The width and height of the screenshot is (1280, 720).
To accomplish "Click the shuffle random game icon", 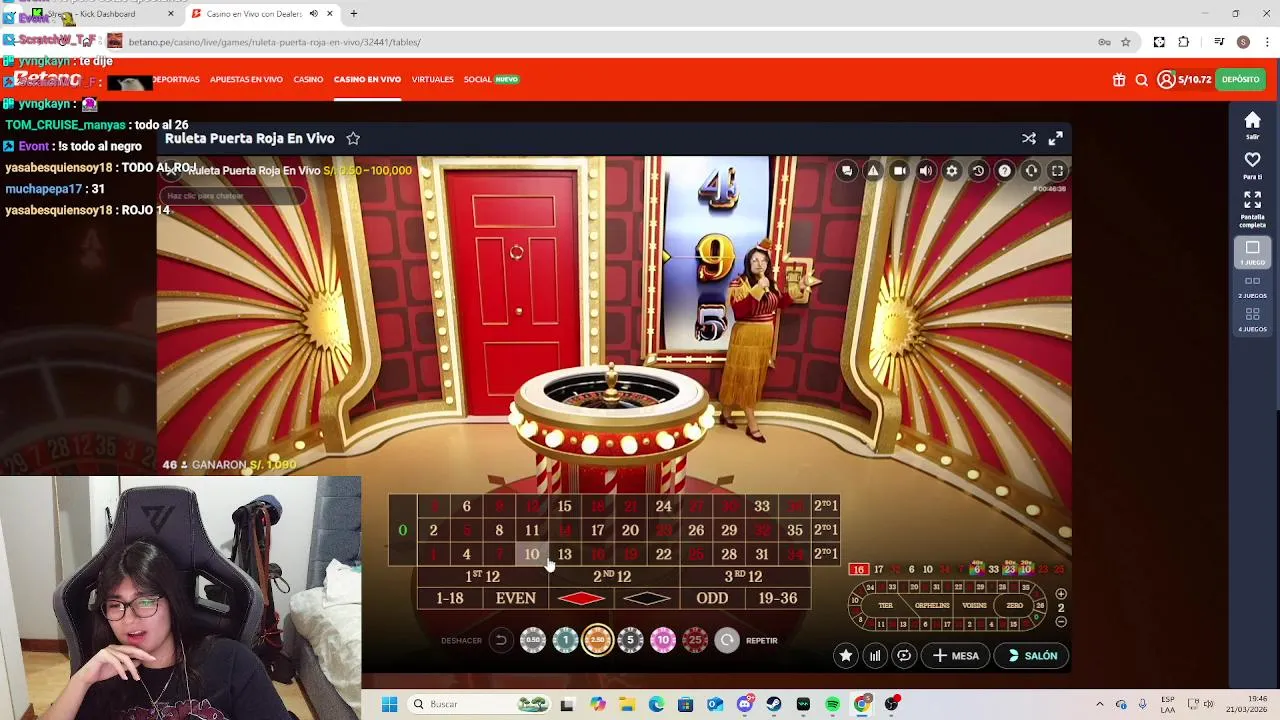I will tap(1029, 139).
